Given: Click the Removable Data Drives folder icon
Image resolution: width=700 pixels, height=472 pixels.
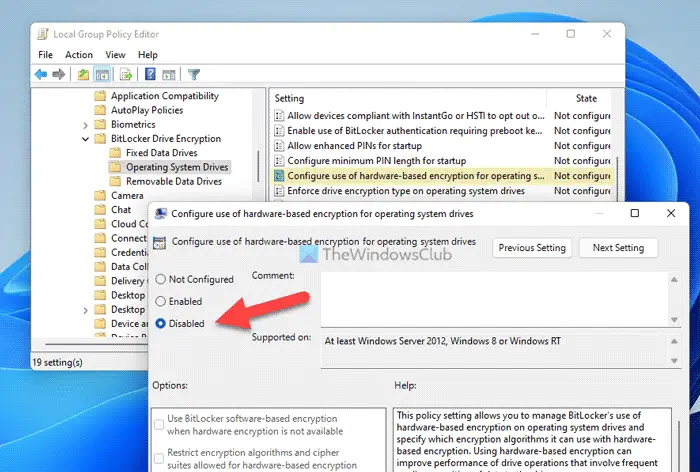Looking at the screenshot, I should tap(115, 181).
